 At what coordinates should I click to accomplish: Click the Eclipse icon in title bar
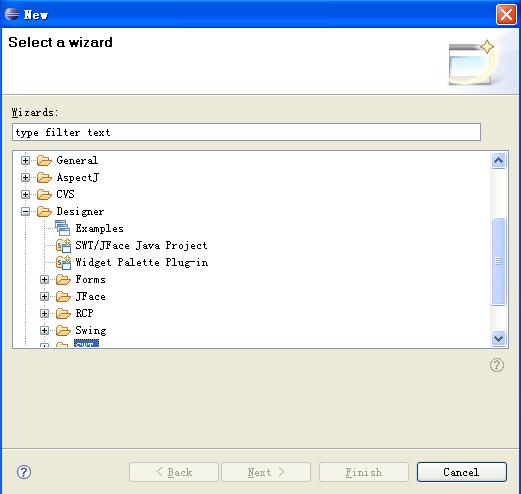12,14
